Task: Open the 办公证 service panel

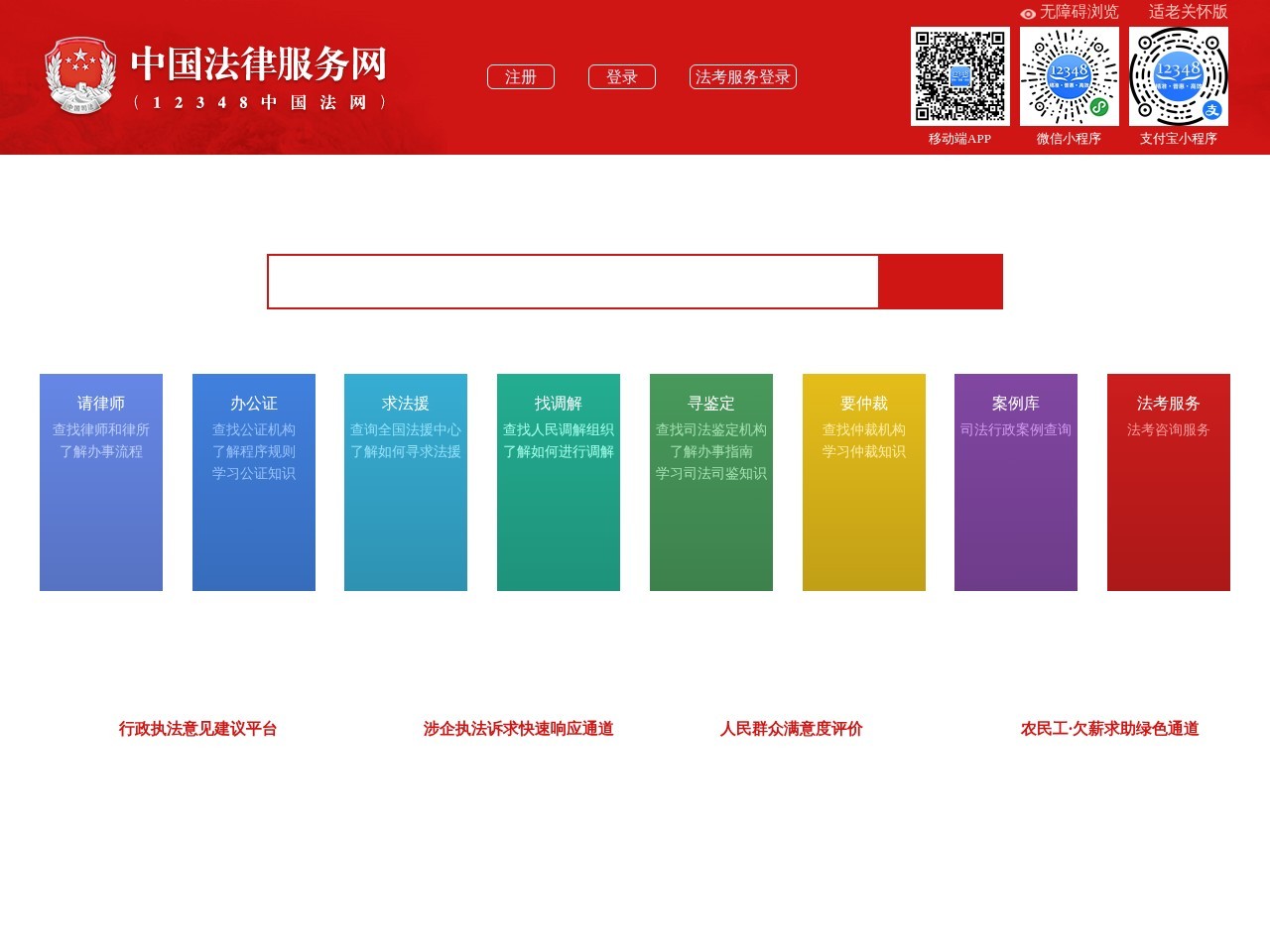Action: click(253, 482)
